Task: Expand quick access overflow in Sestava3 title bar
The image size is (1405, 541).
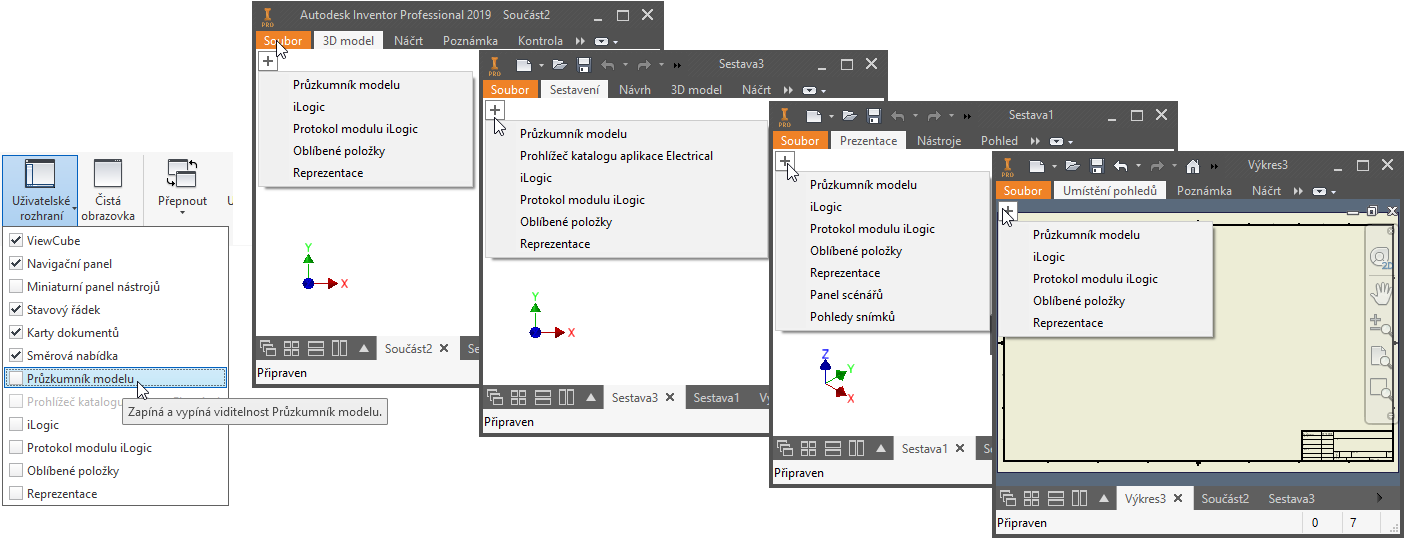Action: point(678,65)
